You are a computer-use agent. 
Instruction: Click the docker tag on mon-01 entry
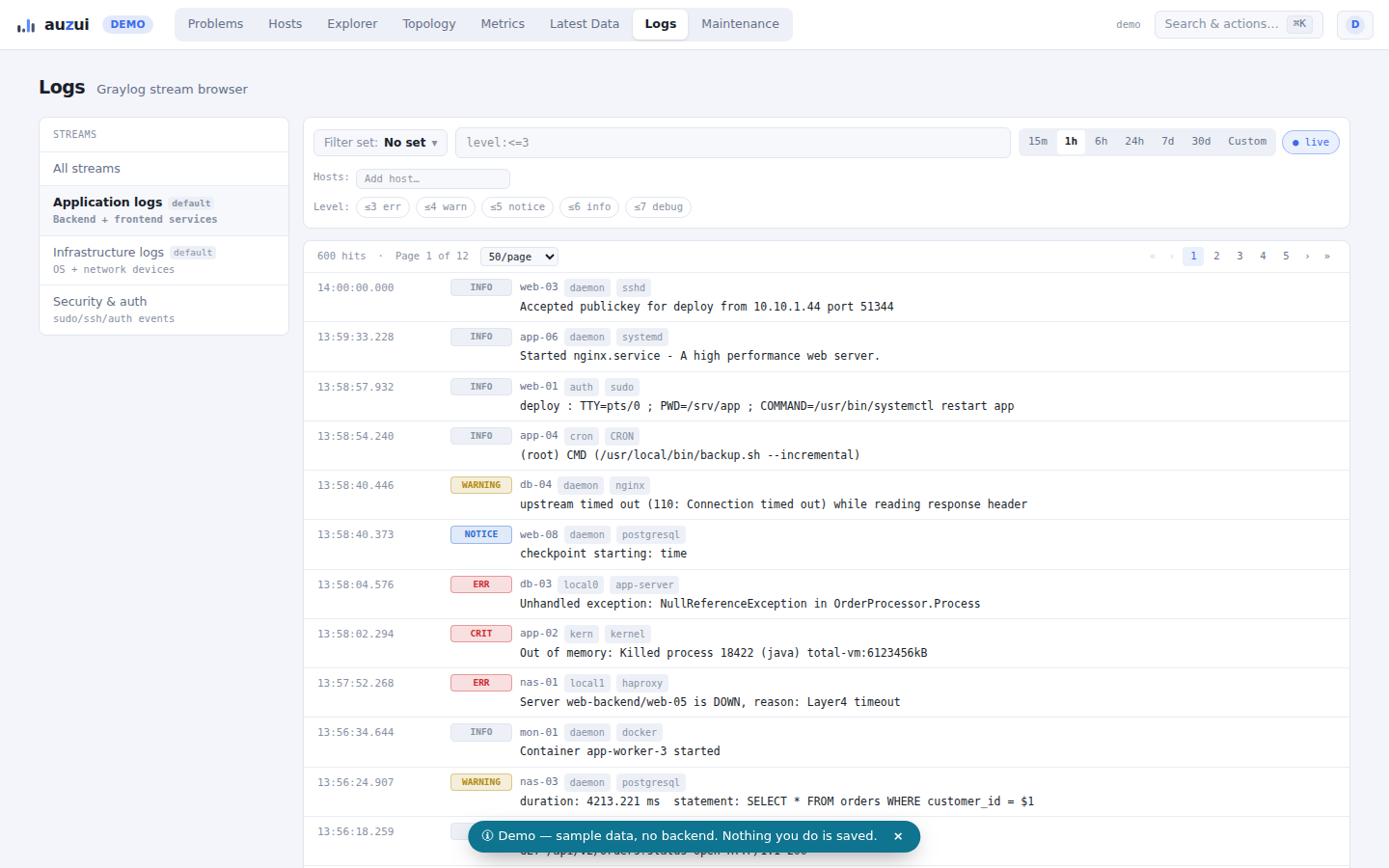(640, 732)
